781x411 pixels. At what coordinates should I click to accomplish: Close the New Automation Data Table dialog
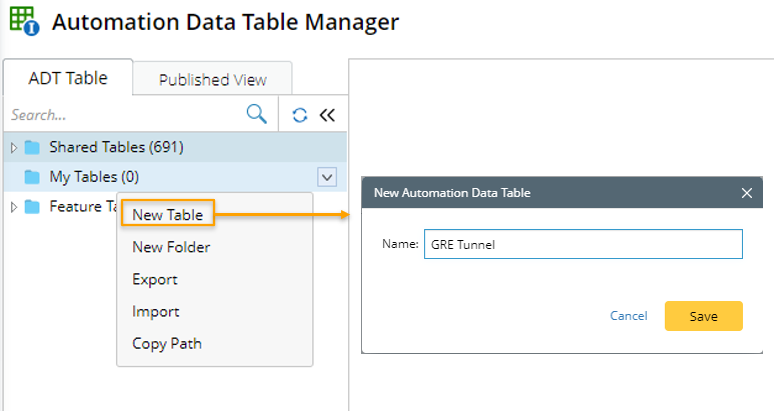click(746, 192)
